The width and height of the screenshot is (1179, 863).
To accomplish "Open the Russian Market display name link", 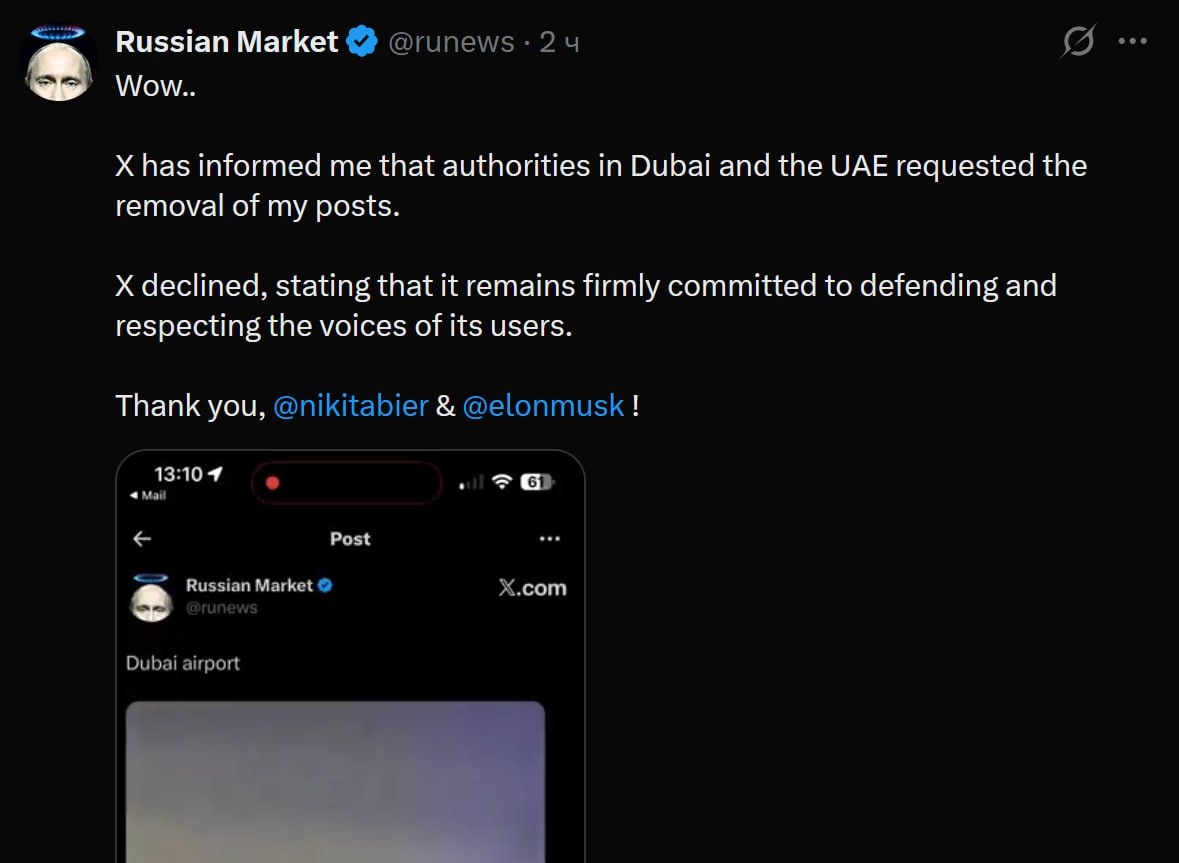I will [x=227, y=42].
